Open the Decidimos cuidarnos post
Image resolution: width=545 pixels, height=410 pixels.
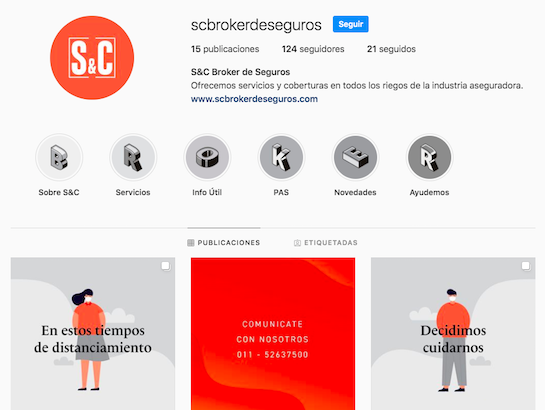pos(453,334)
